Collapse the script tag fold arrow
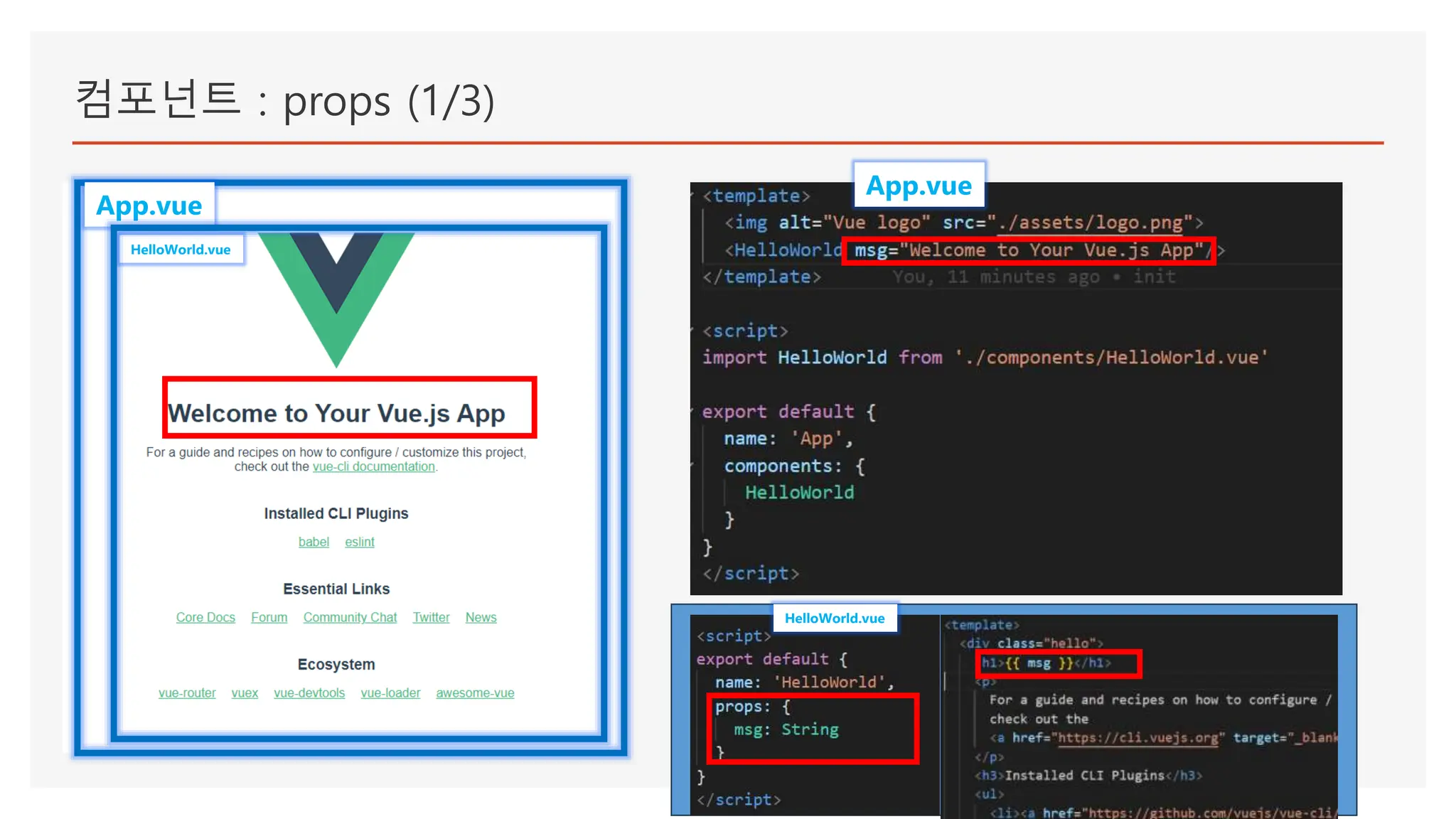1456x819 pixels. coord(693,331)
